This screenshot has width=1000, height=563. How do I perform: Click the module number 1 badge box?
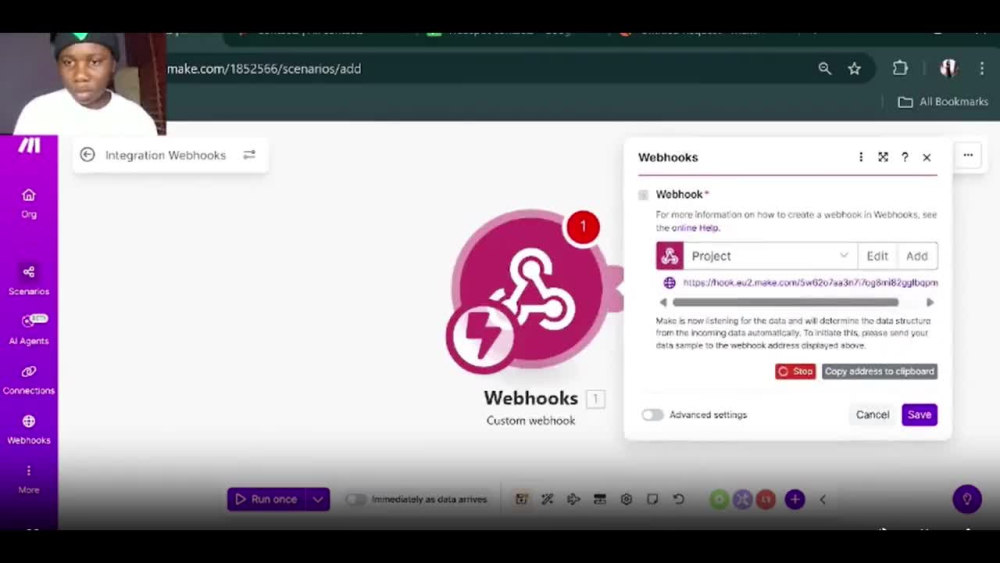(x=595, y=399)
